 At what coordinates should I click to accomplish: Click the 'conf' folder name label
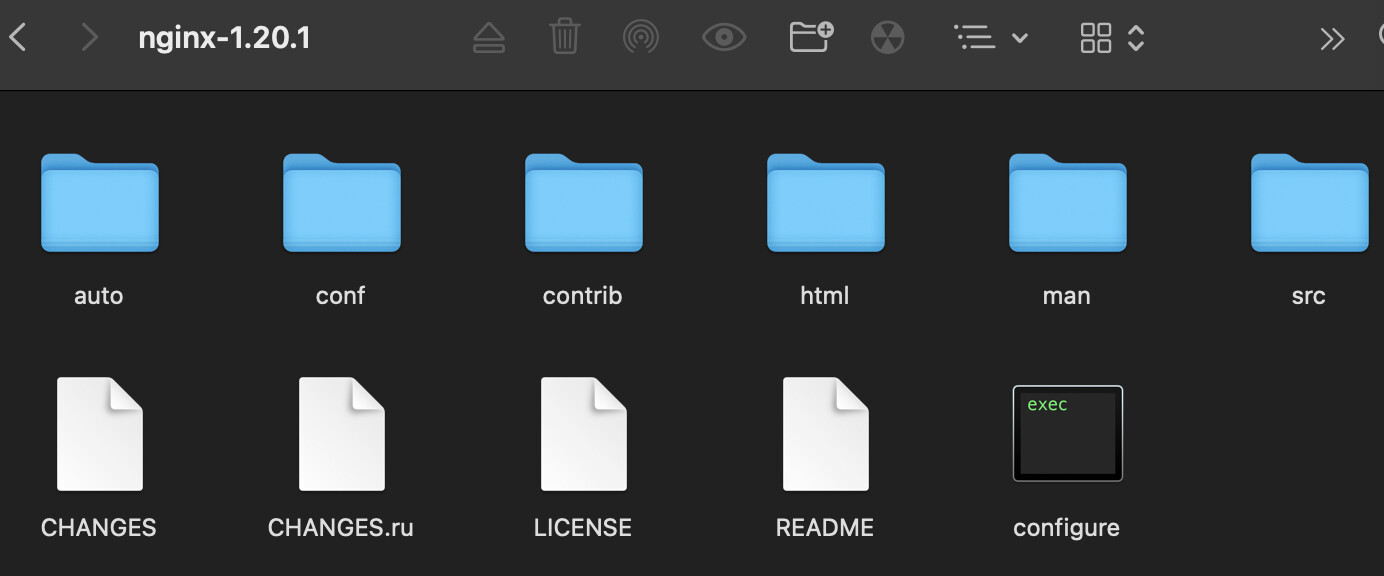[x=340, y=296]
